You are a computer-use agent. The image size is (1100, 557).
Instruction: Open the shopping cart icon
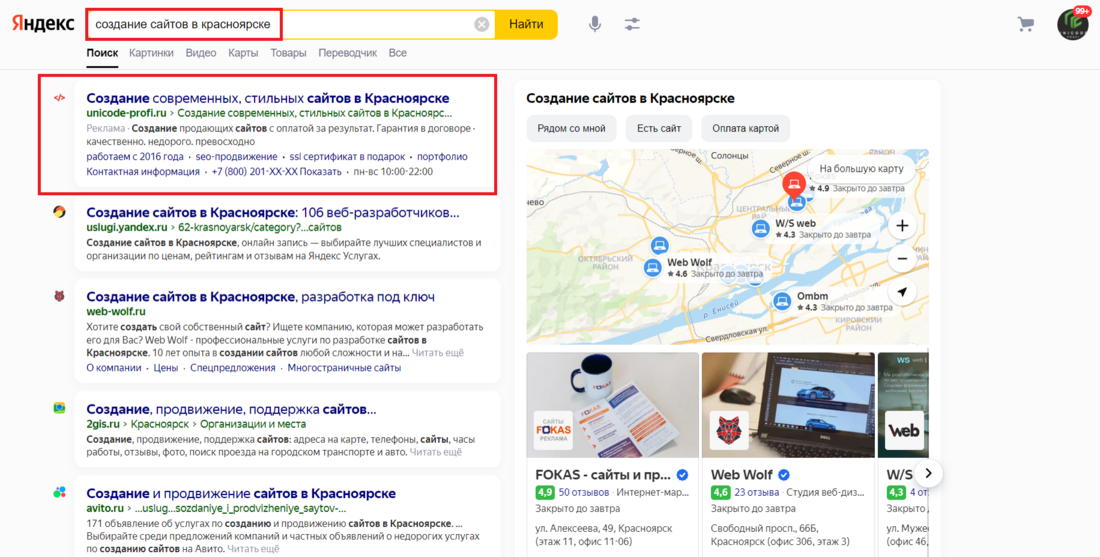coord(1026,25)
